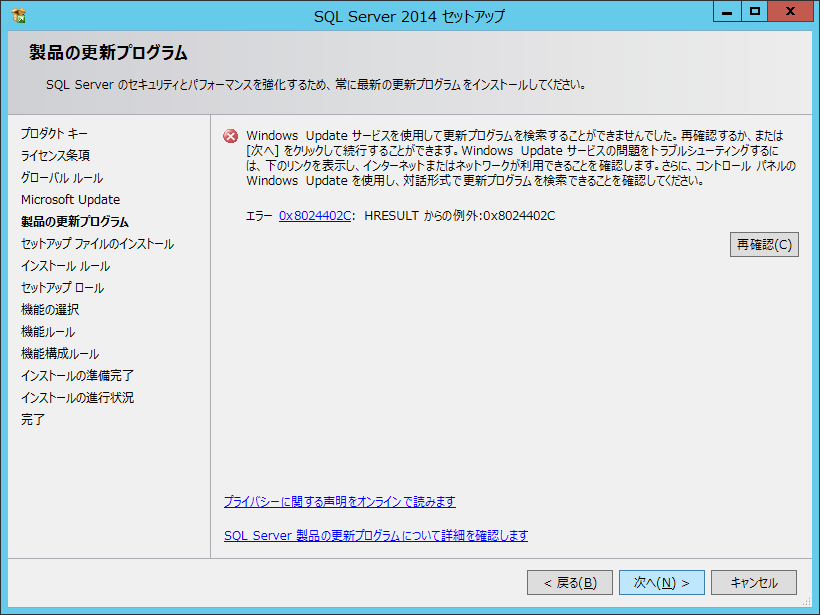Maximize the setup window
Image resolution: width=820 pixels, height=615 pixels.
click(754, 11)
